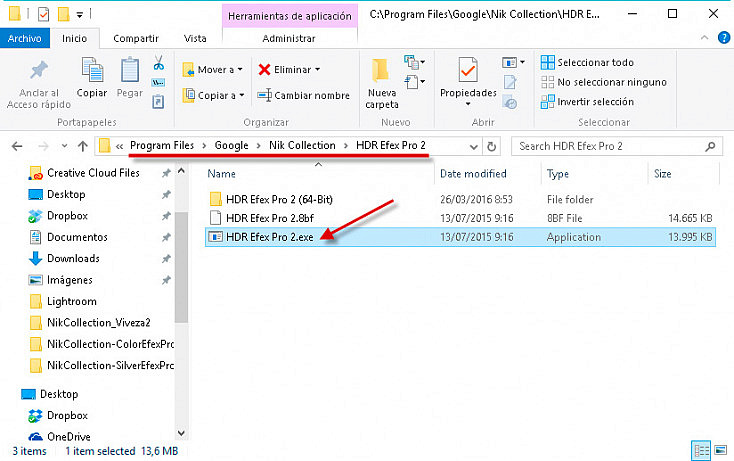This screenshot has width=734, height=461.
Task: Switch to the Compartir ribbon tab
Action: click(136, 38)
